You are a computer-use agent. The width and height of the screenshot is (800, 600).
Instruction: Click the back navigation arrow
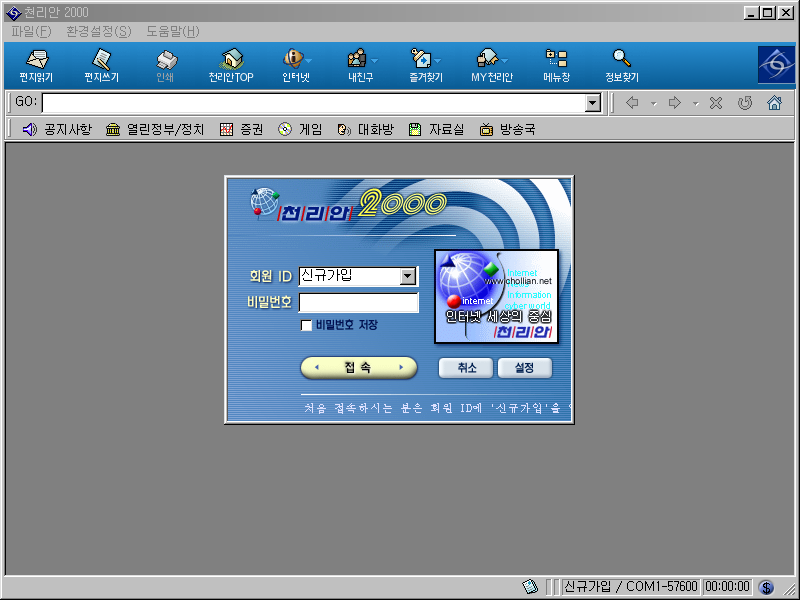click(633, 103)
